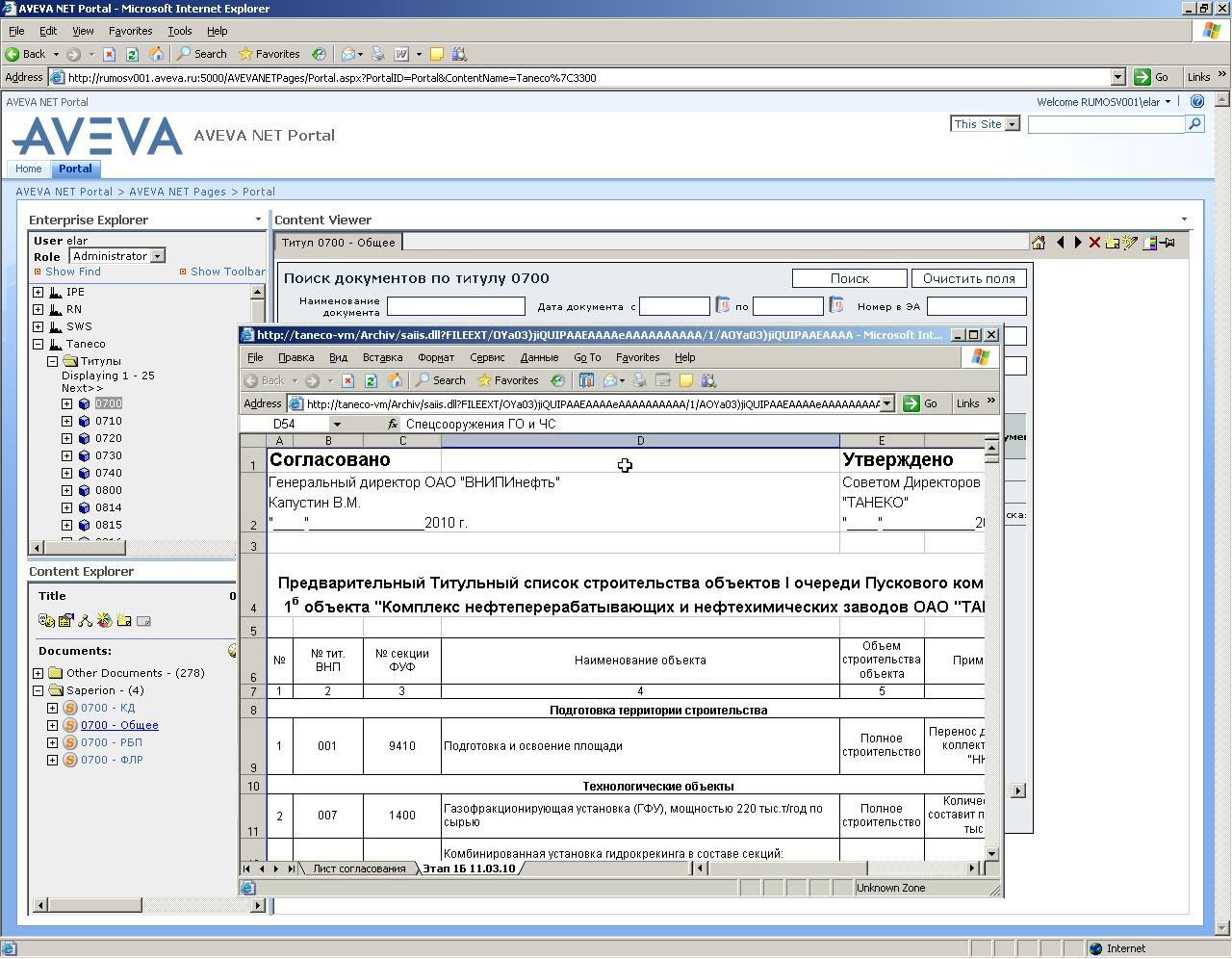Image resolution: width=1232 pixels, height=959 pixels.
Task: Open the Role Administrator dropdown
Action: (157, 256)
